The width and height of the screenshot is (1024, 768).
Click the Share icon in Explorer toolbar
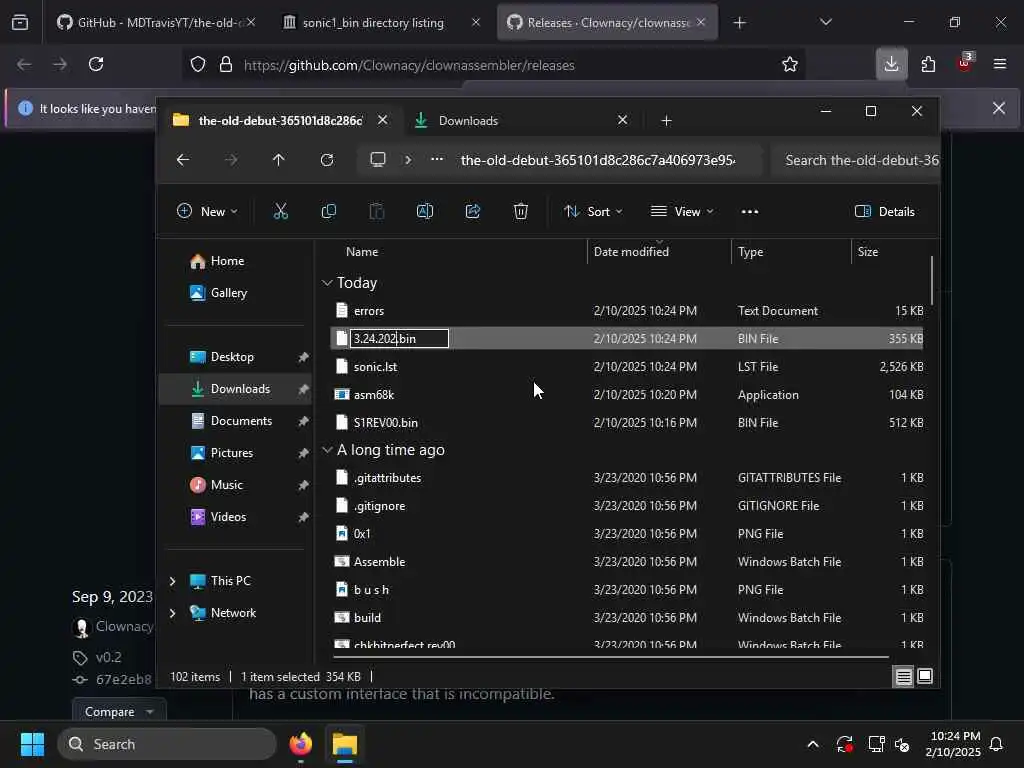pyautogui.click(x=473, y=212)
